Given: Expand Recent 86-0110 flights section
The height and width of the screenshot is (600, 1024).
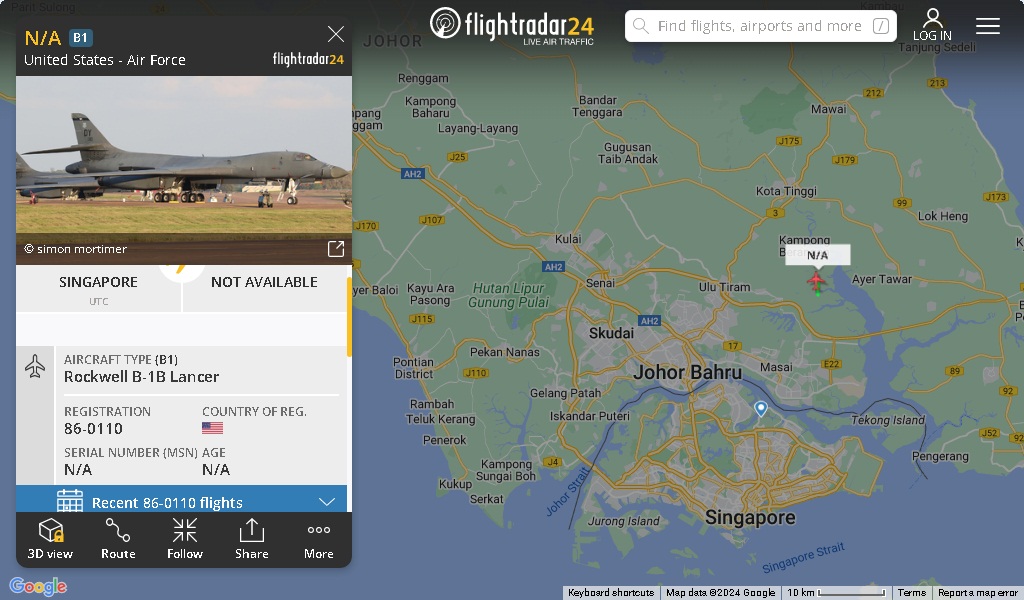Looking at the screenshot, I should tap(182, 501).
